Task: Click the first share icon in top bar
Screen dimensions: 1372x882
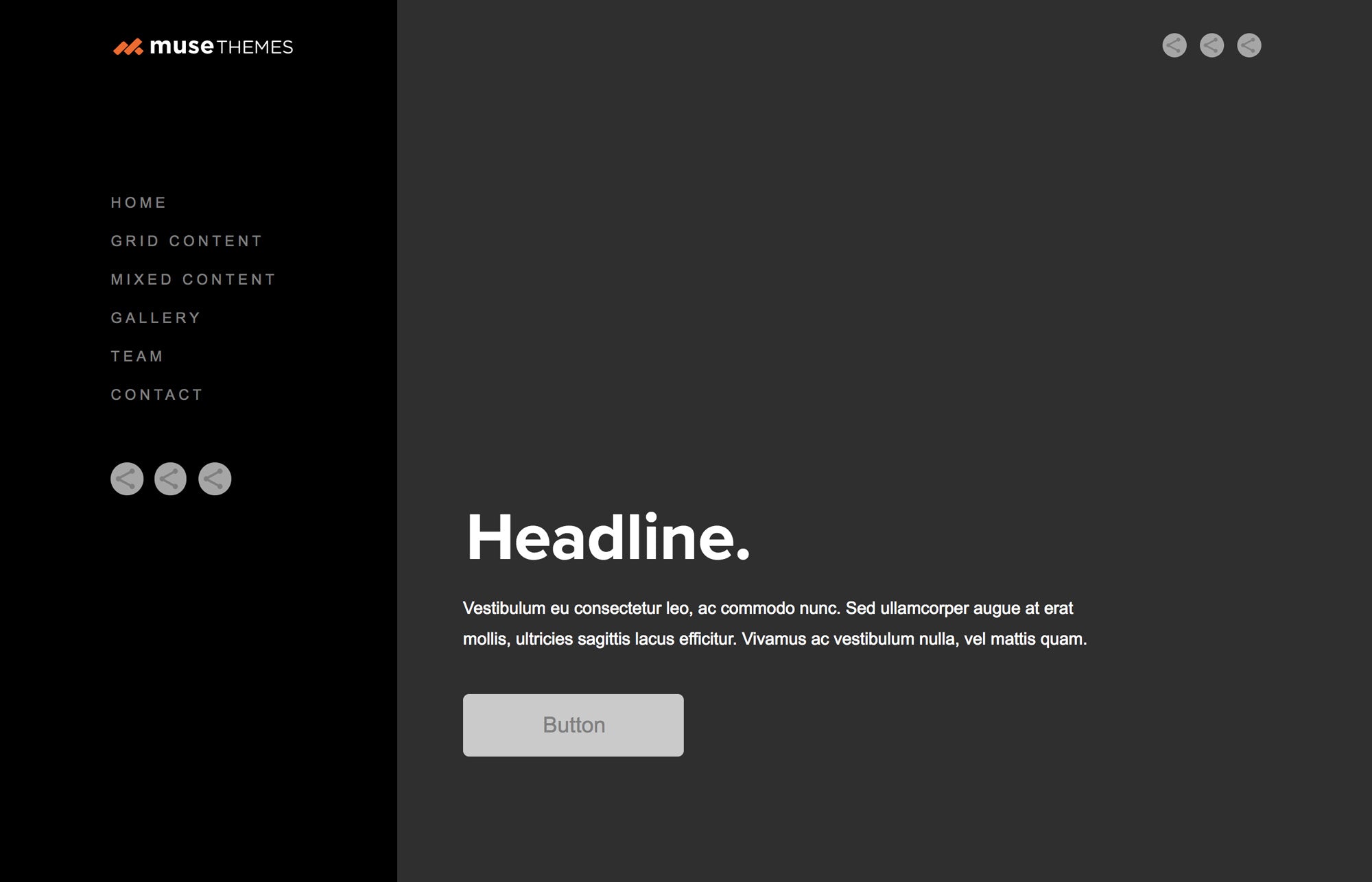Action: click(x=1173, y=45)
